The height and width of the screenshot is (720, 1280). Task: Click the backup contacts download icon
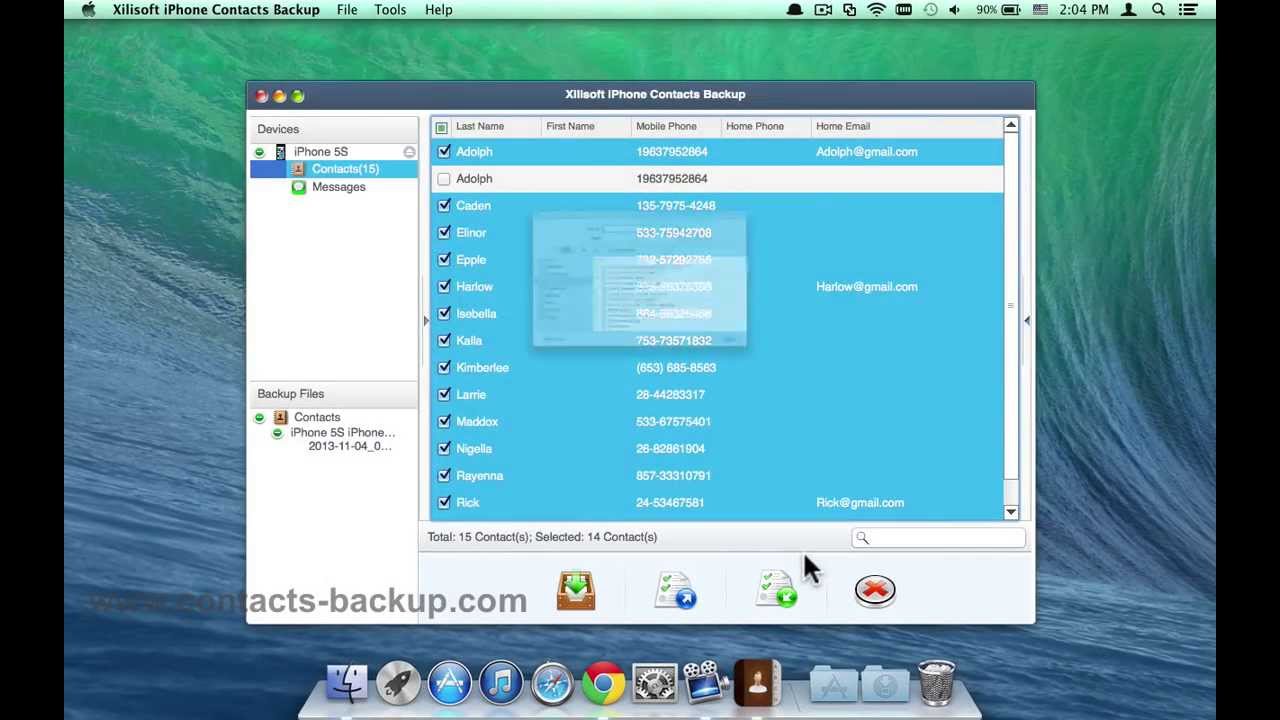pyautogui.click(x=576, y=590)
